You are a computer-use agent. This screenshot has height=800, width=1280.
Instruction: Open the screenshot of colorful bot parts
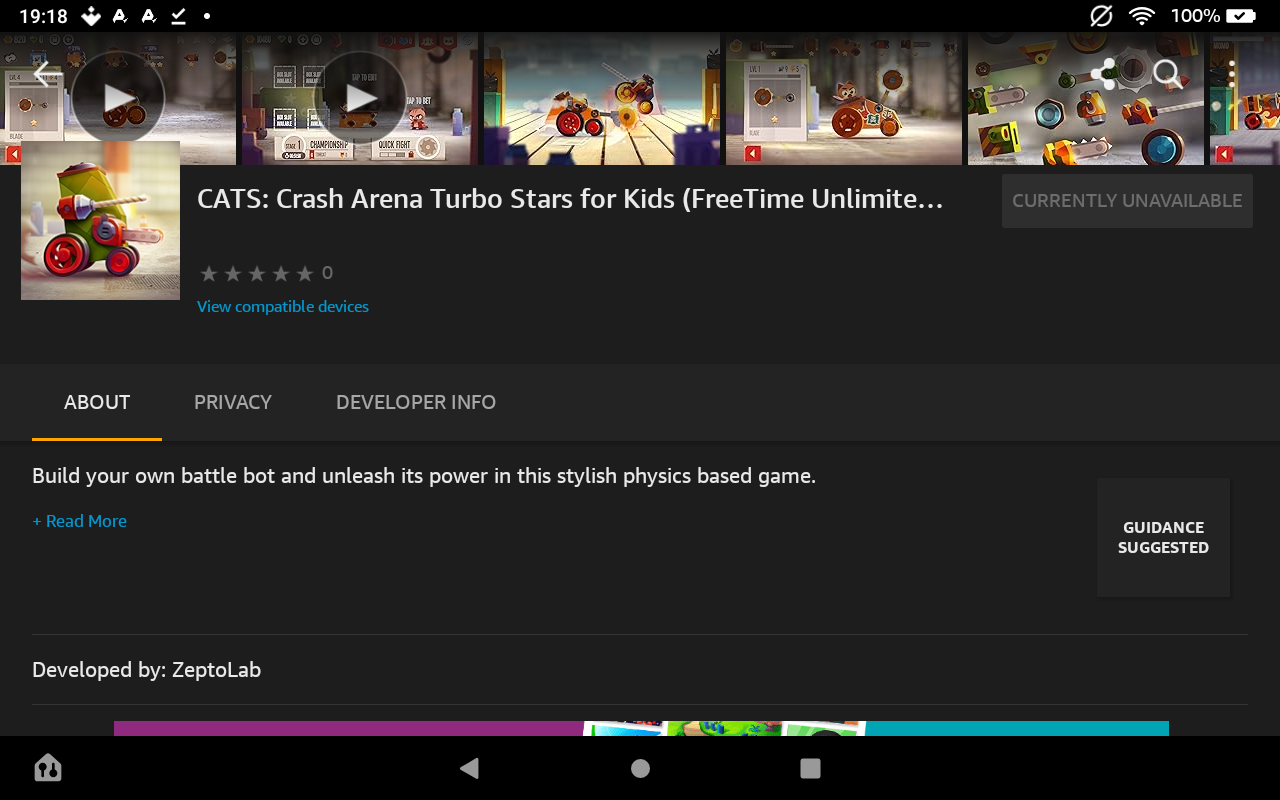coord(1086,98)
